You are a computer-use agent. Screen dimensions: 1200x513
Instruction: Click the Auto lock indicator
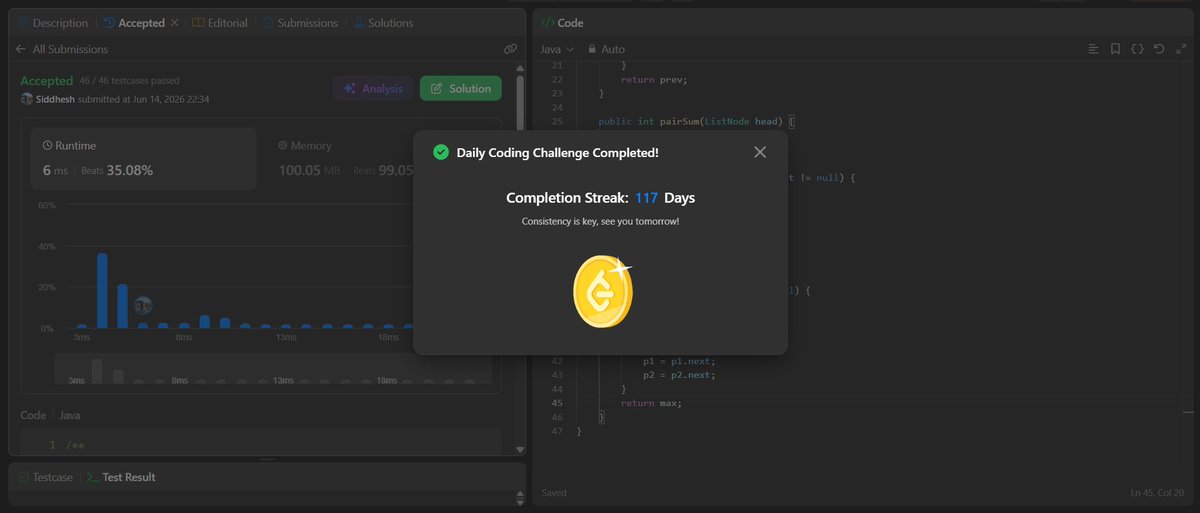pyautogui.click(x=607, y=48)
